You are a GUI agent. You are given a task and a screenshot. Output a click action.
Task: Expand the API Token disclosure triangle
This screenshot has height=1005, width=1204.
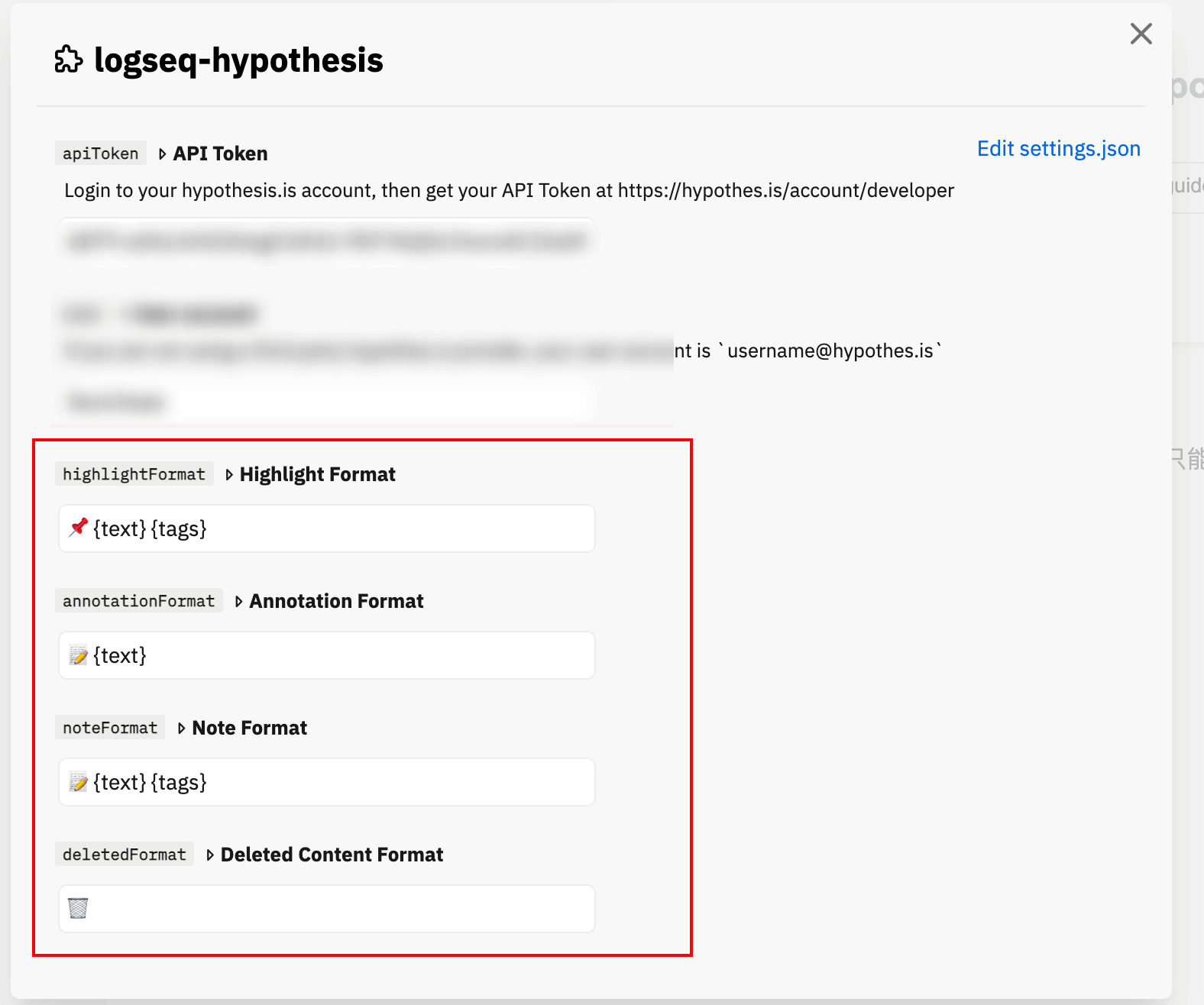[x=162, y=154]
